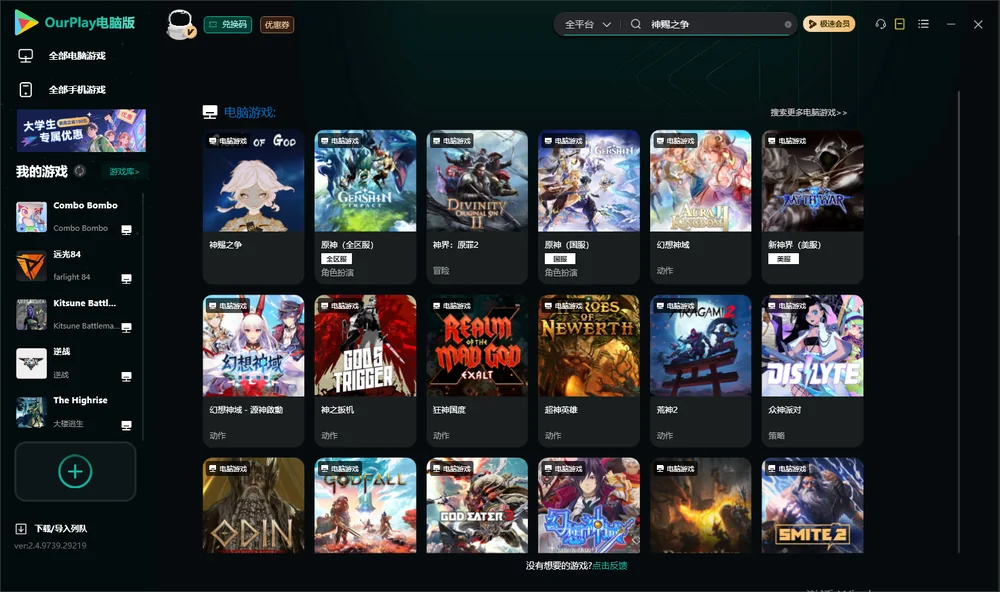Open the 原神 (全区服) game card
The height and width of the screenshot is (592, 1000).
tap(365, 207)
